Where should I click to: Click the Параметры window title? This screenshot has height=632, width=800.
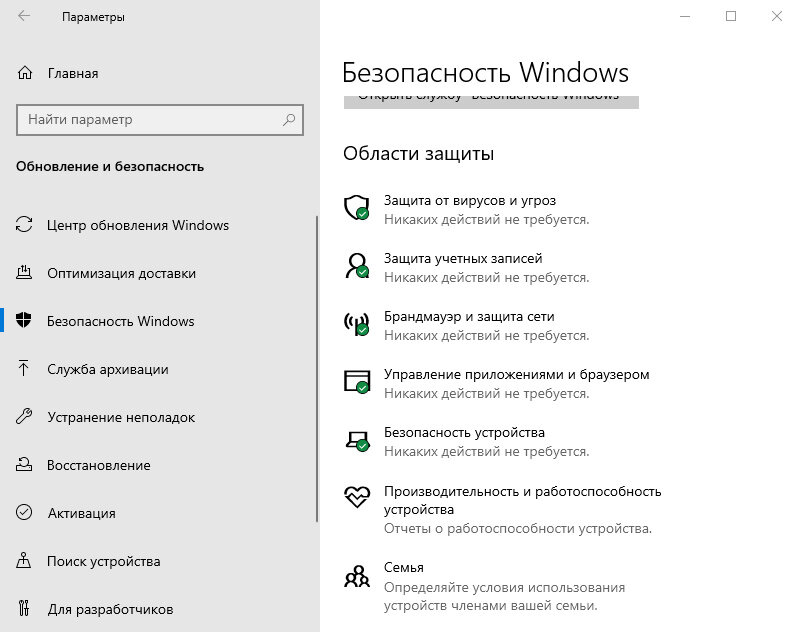coord(93,17)
